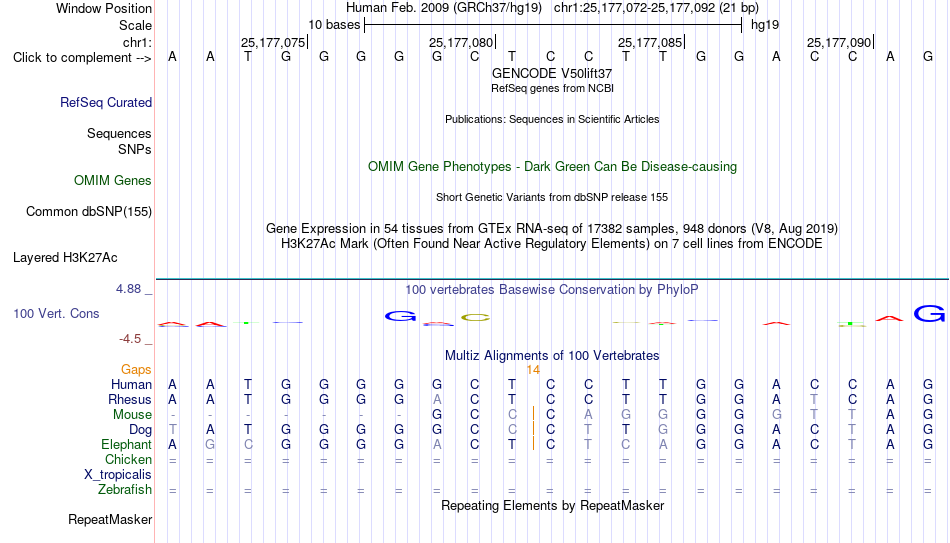Viewport: 950px width, 543px height.
Task: Open the OMIM Genes track label
Action: click(x=113, y=181)
